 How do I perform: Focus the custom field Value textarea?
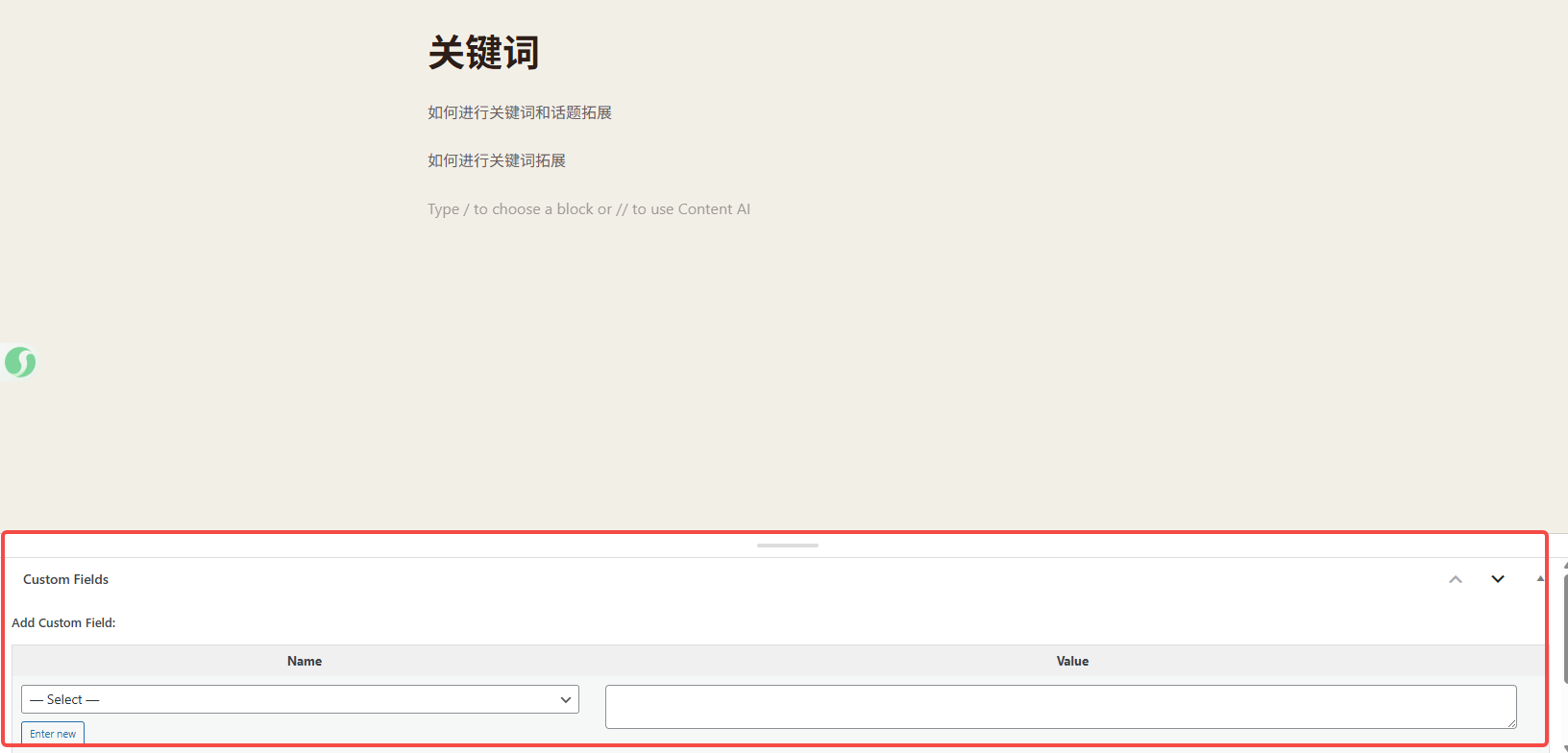point(1060,706)
